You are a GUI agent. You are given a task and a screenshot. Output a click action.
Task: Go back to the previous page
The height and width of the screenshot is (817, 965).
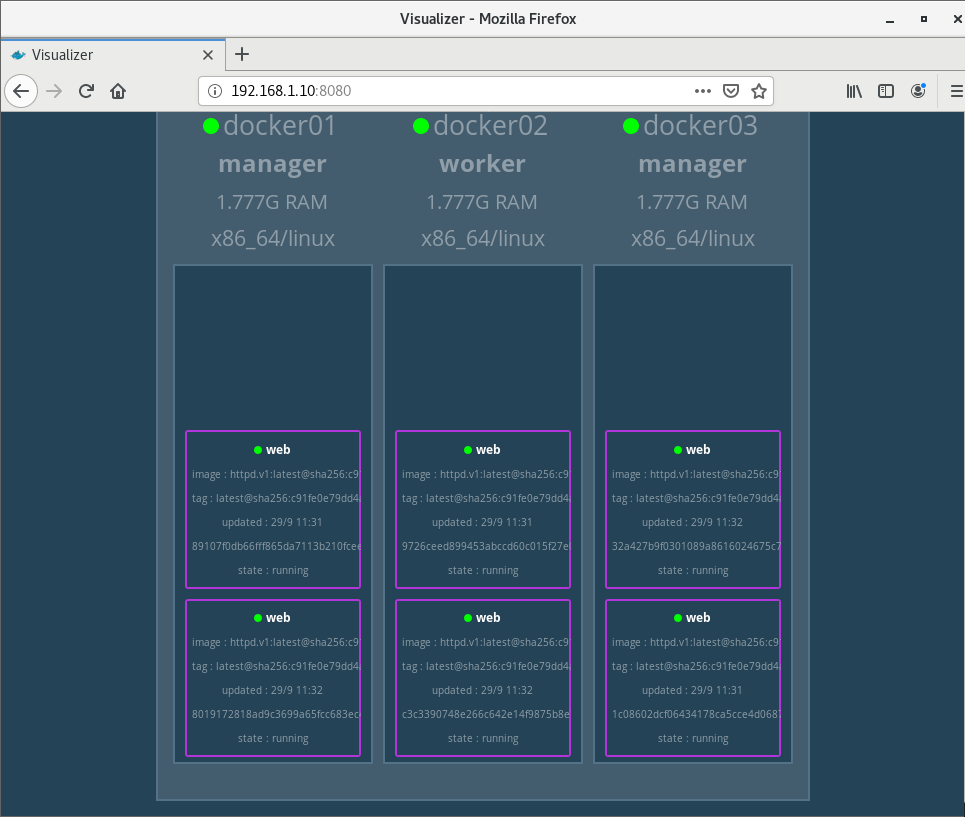pyautogui.click(x=21, y=91)
